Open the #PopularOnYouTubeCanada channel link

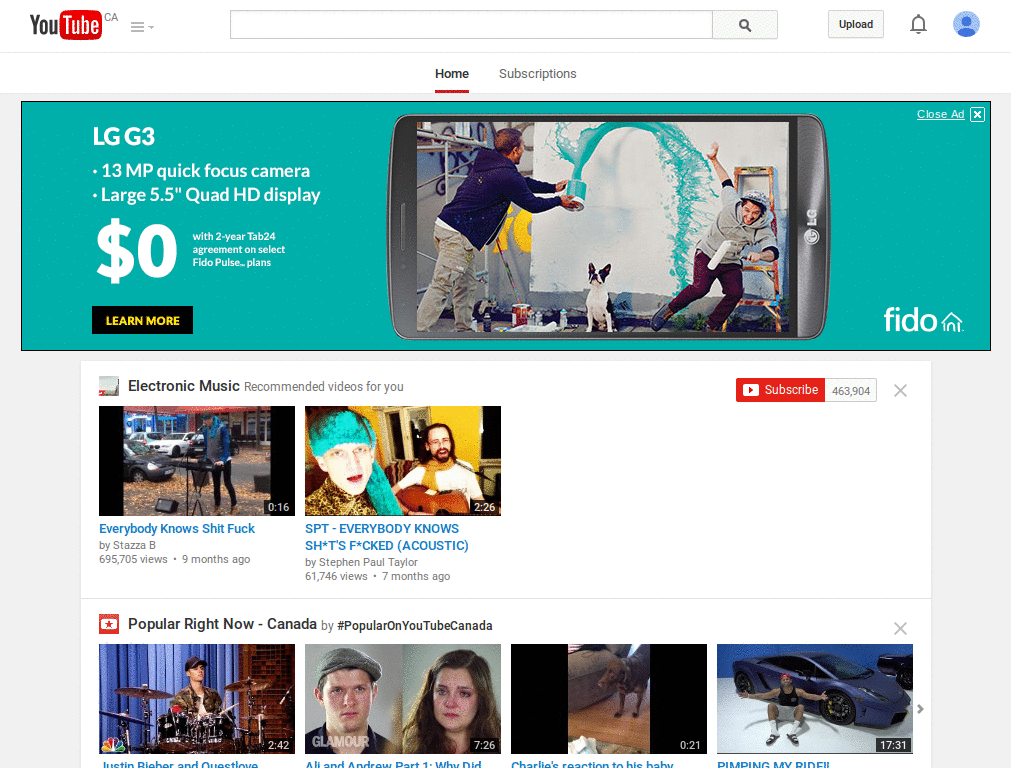415,626
